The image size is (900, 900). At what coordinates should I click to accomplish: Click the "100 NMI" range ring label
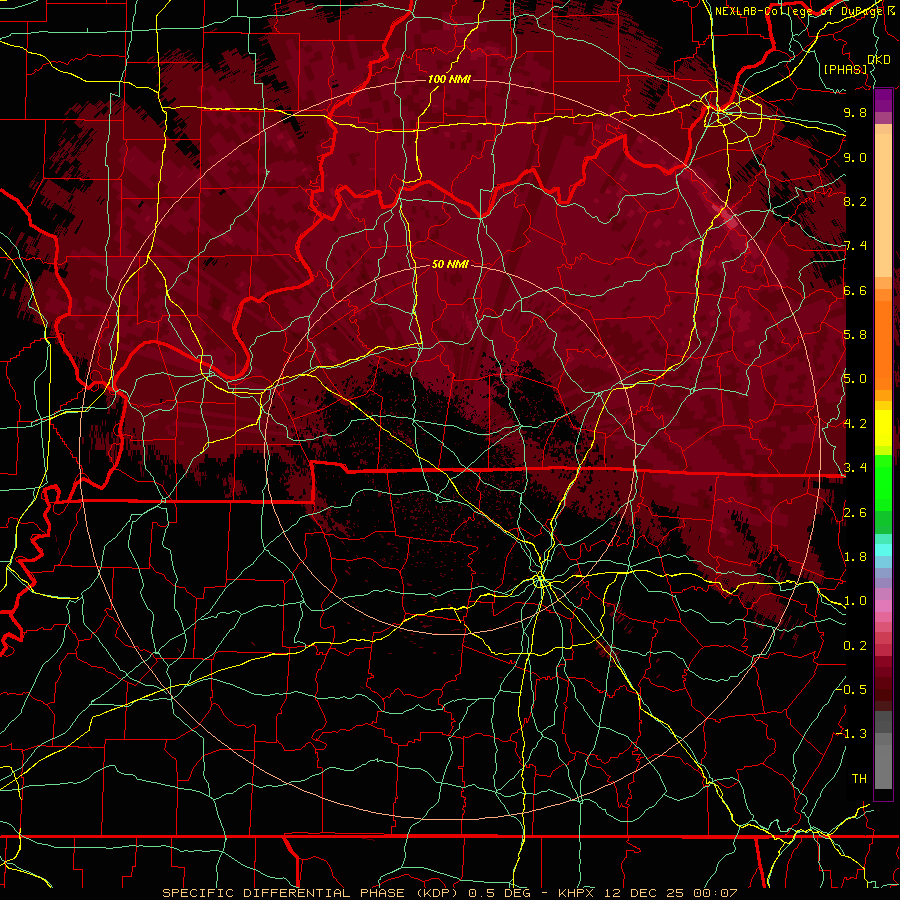coord(449,79)
